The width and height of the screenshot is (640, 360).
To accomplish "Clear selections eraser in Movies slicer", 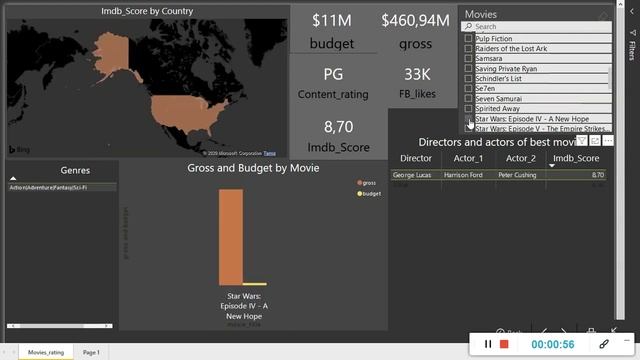I will click(x=603, y=16).
